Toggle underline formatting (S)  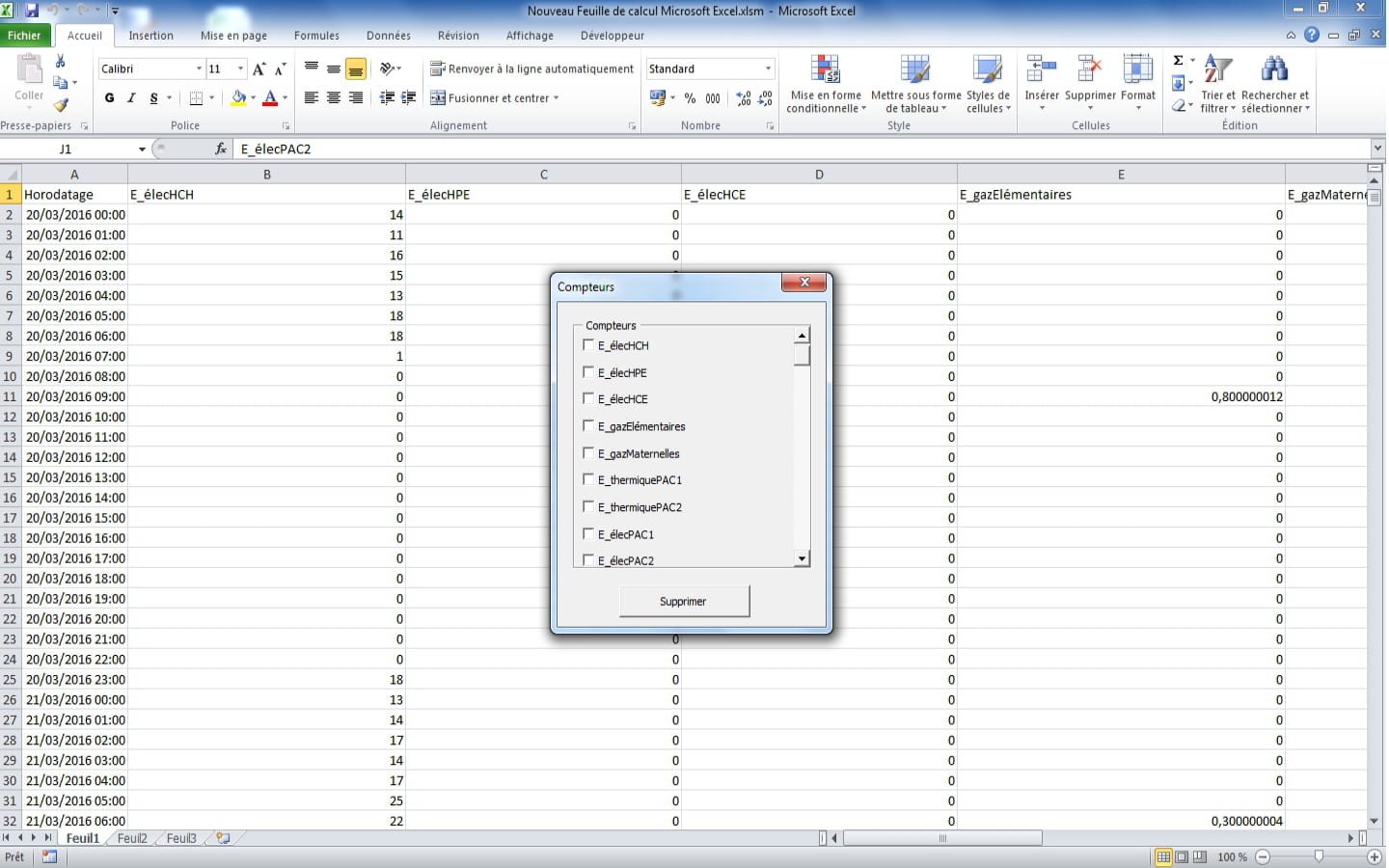(x=153, y=97)
